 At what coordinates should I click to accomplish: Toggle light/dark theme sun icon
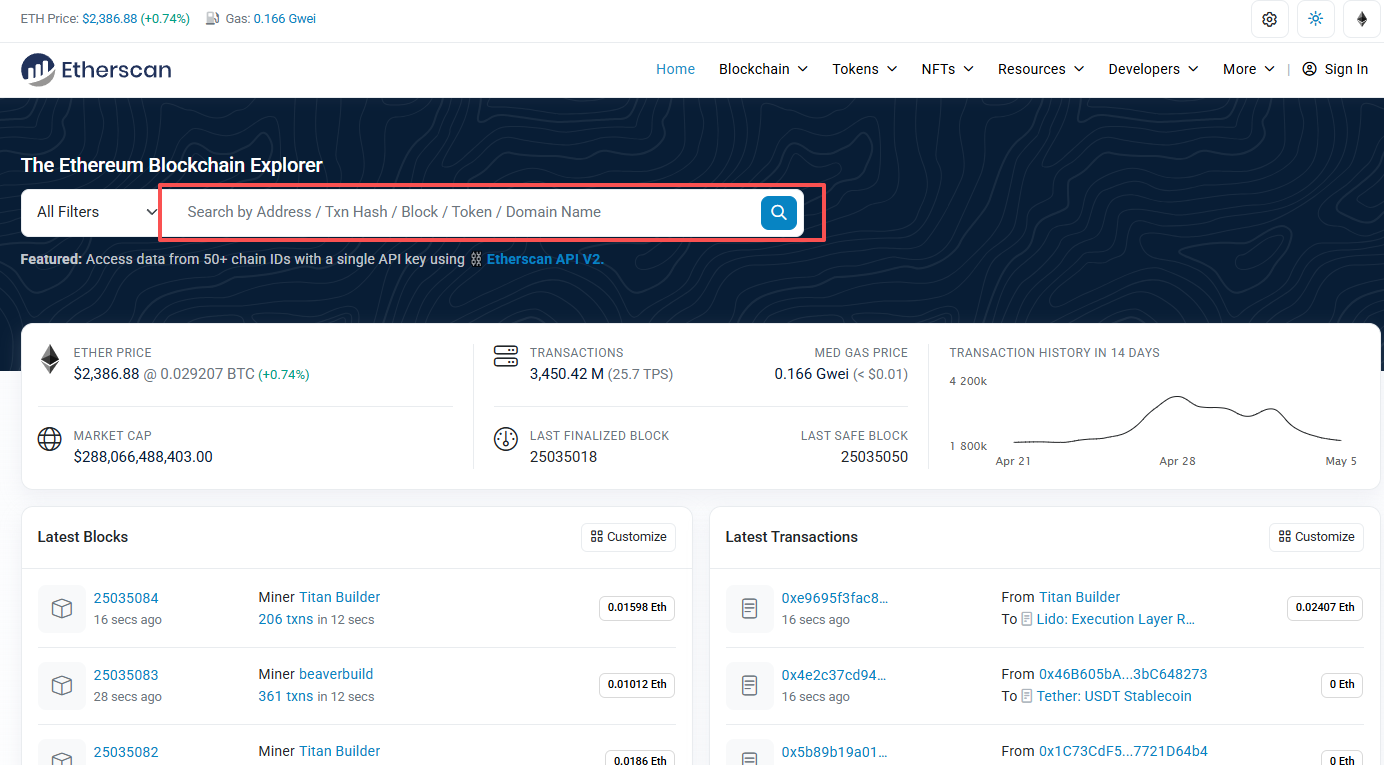[1315, 19]
